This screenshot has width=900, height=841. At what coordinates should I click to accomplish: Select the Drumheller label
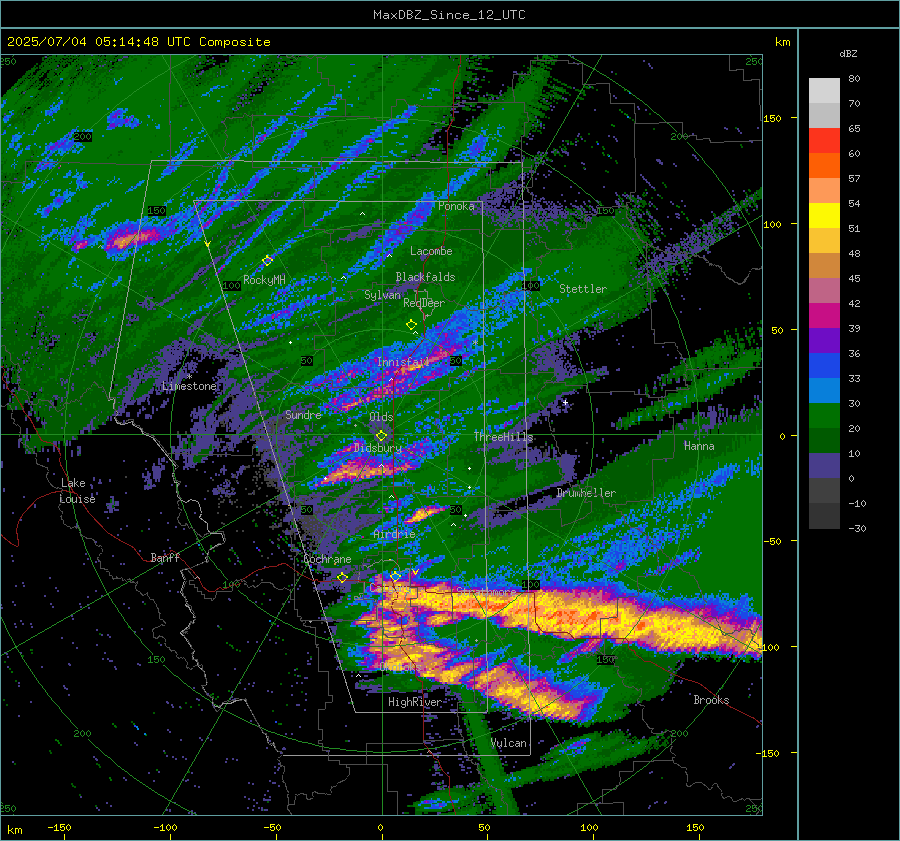(586, 493)
